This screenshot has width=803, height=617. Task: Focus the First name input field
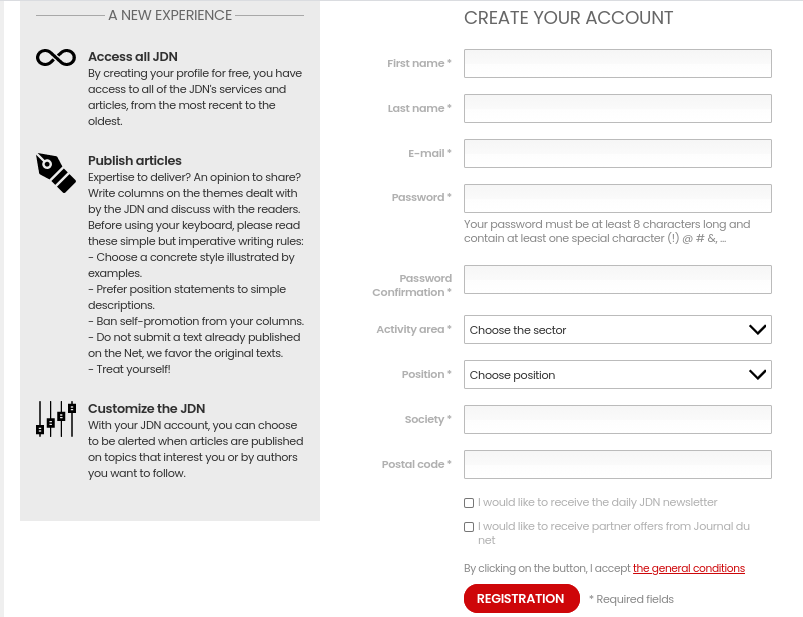[x=617, y=63]
